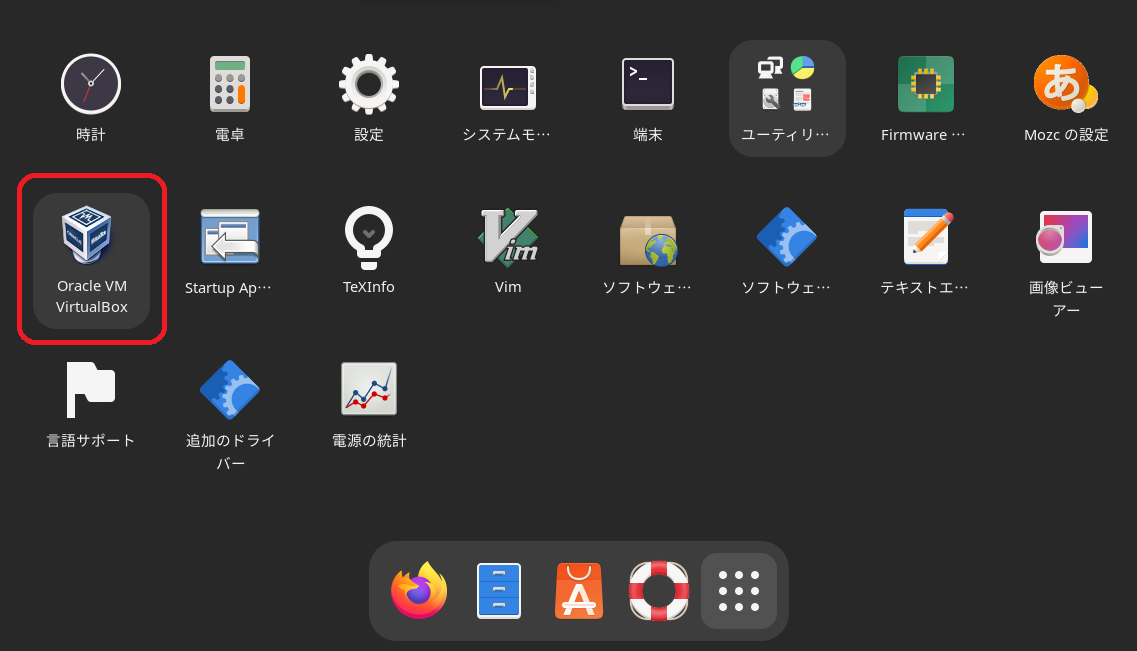This screenshot has height=651, width=1137.
Task: Open software app with blue gear diamond icon
Action: [787, 237]
